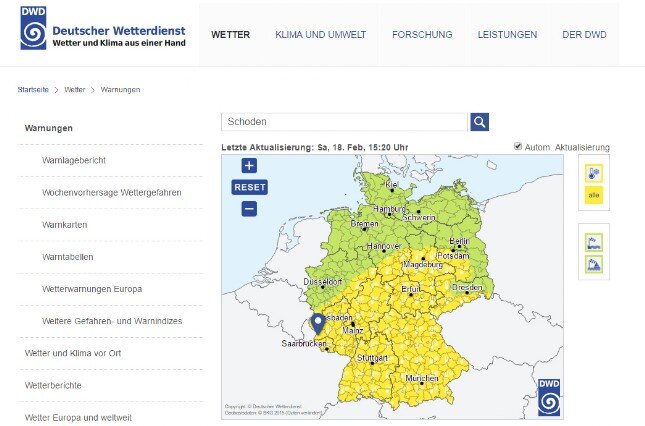Toggle Autom. Aktualisierung checkbox
Screen dimensions: 645x426
pos(517,147)
